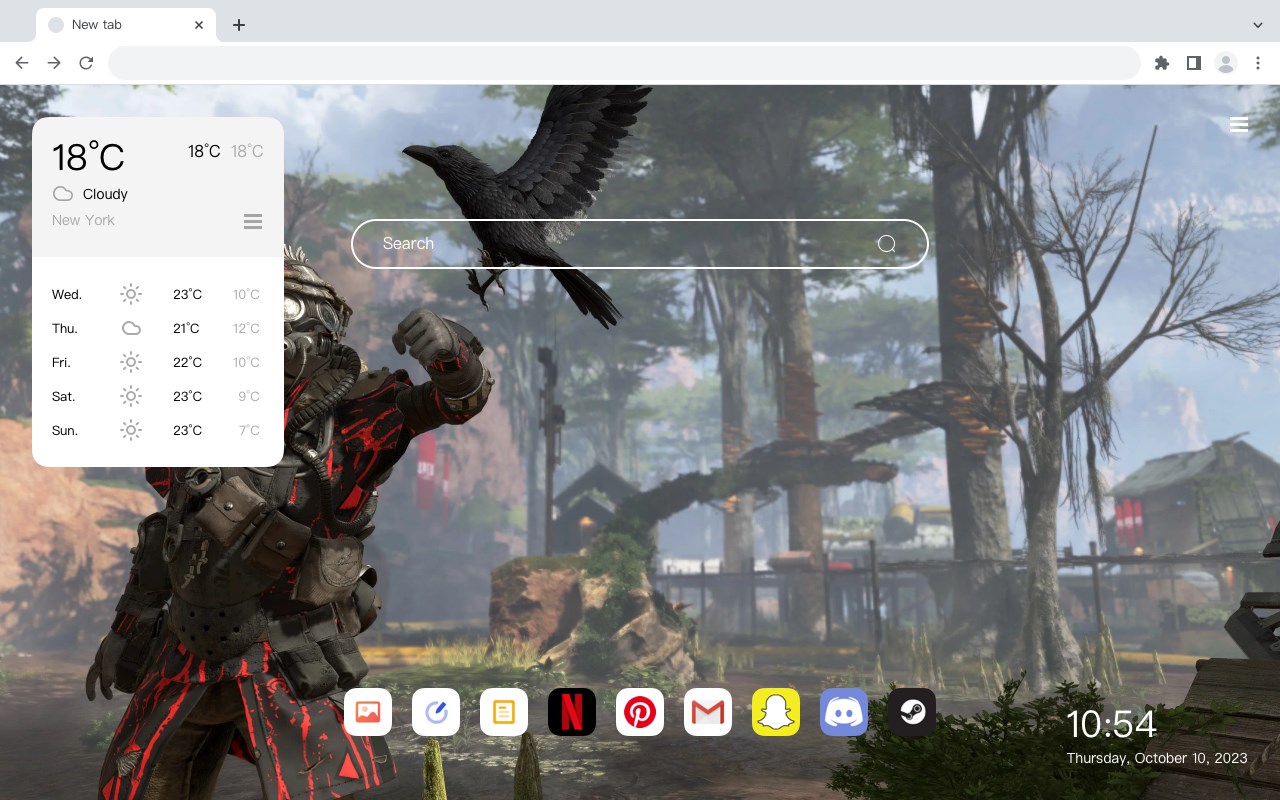
Task: Click the Thursday, October 10, 2023 date
Action: [1157, 758]
